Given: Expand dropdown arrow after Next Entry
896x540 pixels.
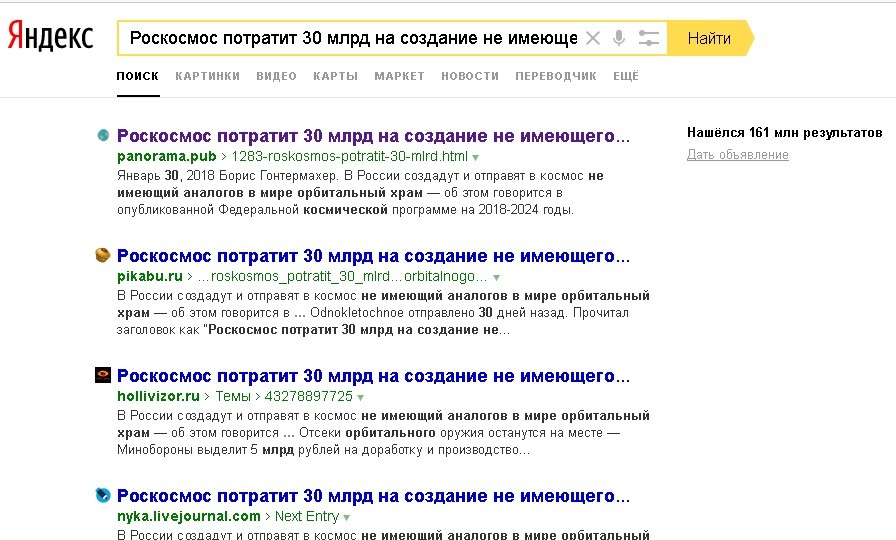Looking at the screenshot, I should [x=346, y=518].
